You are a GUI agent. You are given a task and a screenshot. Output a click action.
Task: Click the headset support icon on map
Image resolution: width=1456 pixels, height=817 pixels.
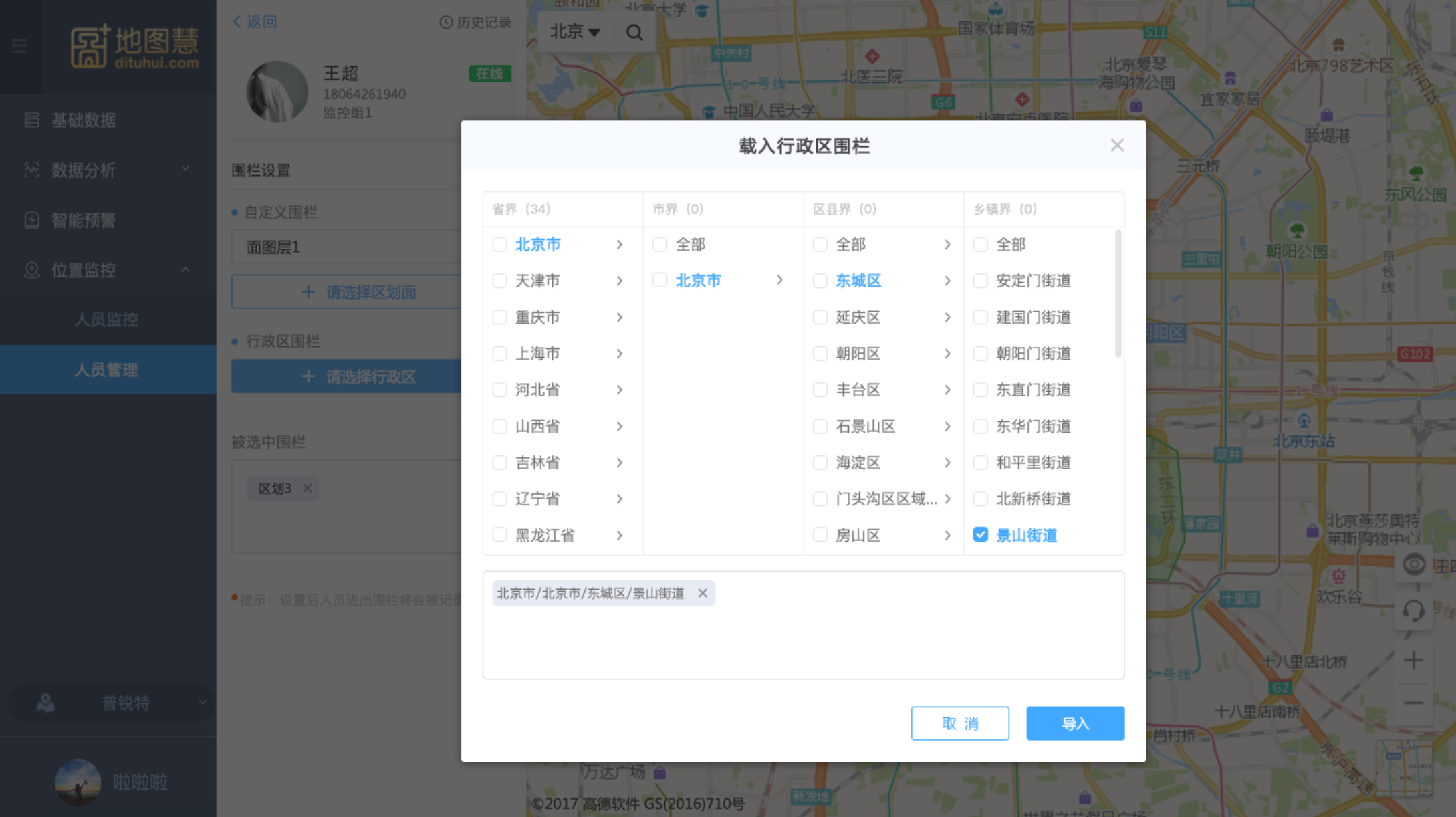pyautogui.click(x=1413, y=610)
